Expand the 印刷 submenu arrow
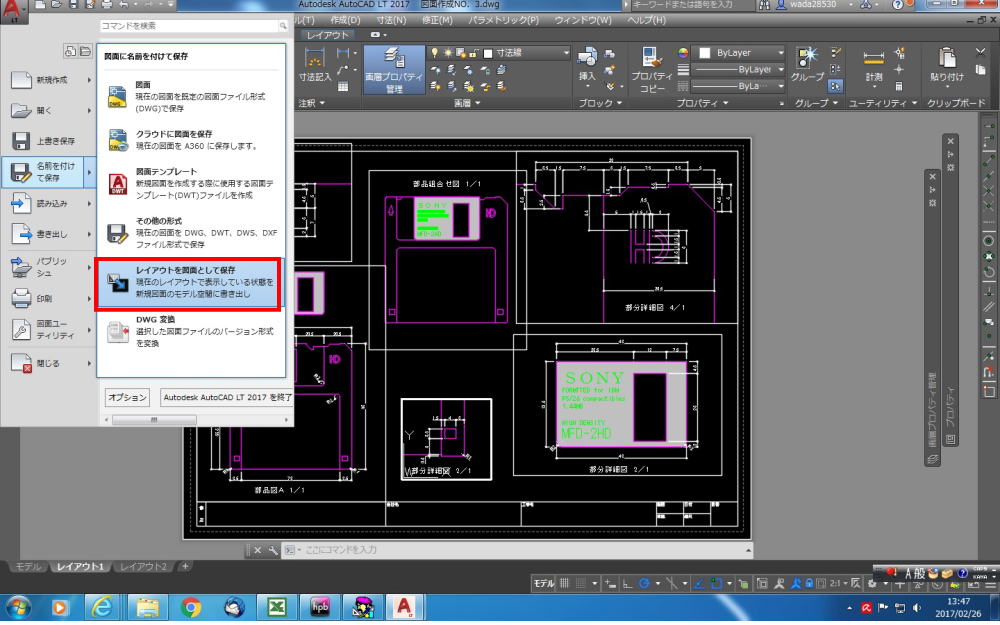1000x625 pixels. 89,298
